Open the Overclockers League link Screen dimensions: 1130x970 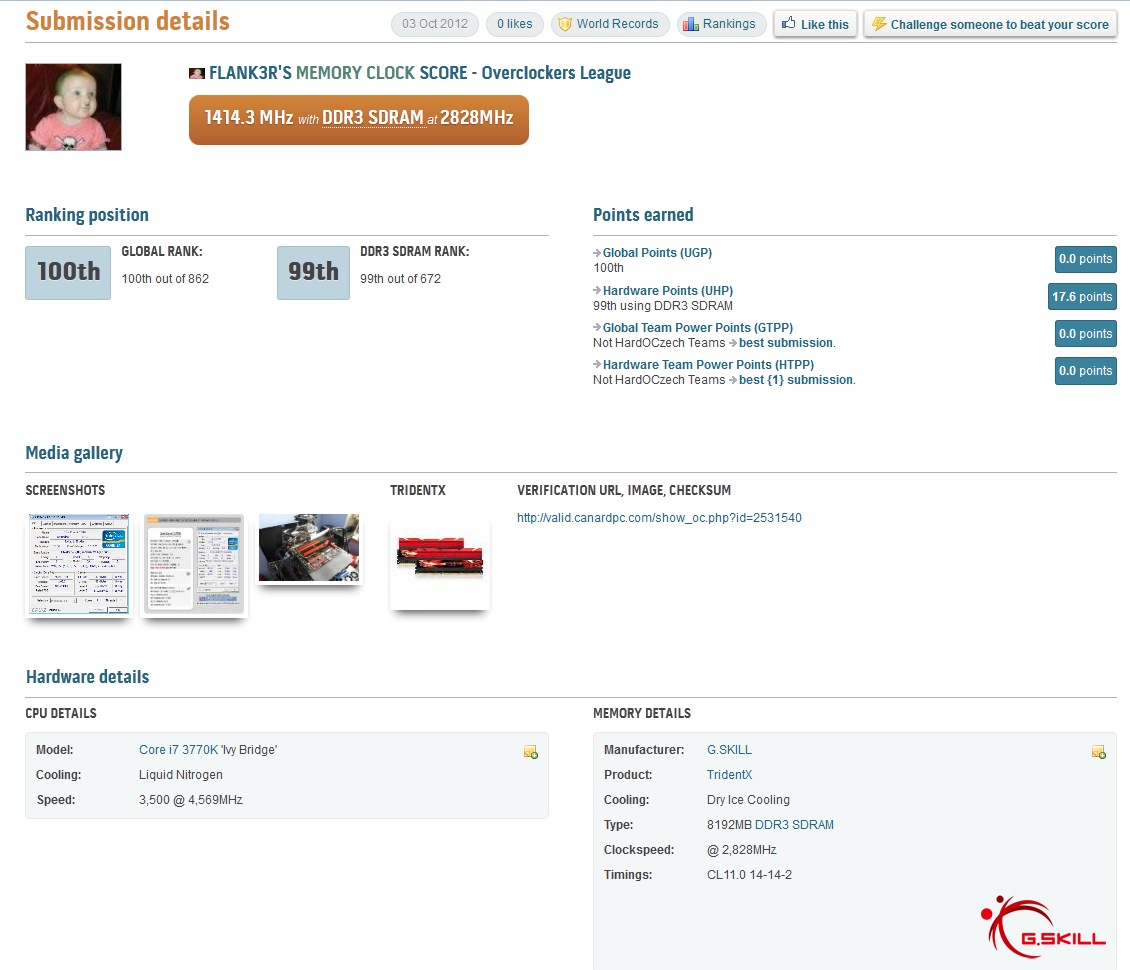click(556, 73)
